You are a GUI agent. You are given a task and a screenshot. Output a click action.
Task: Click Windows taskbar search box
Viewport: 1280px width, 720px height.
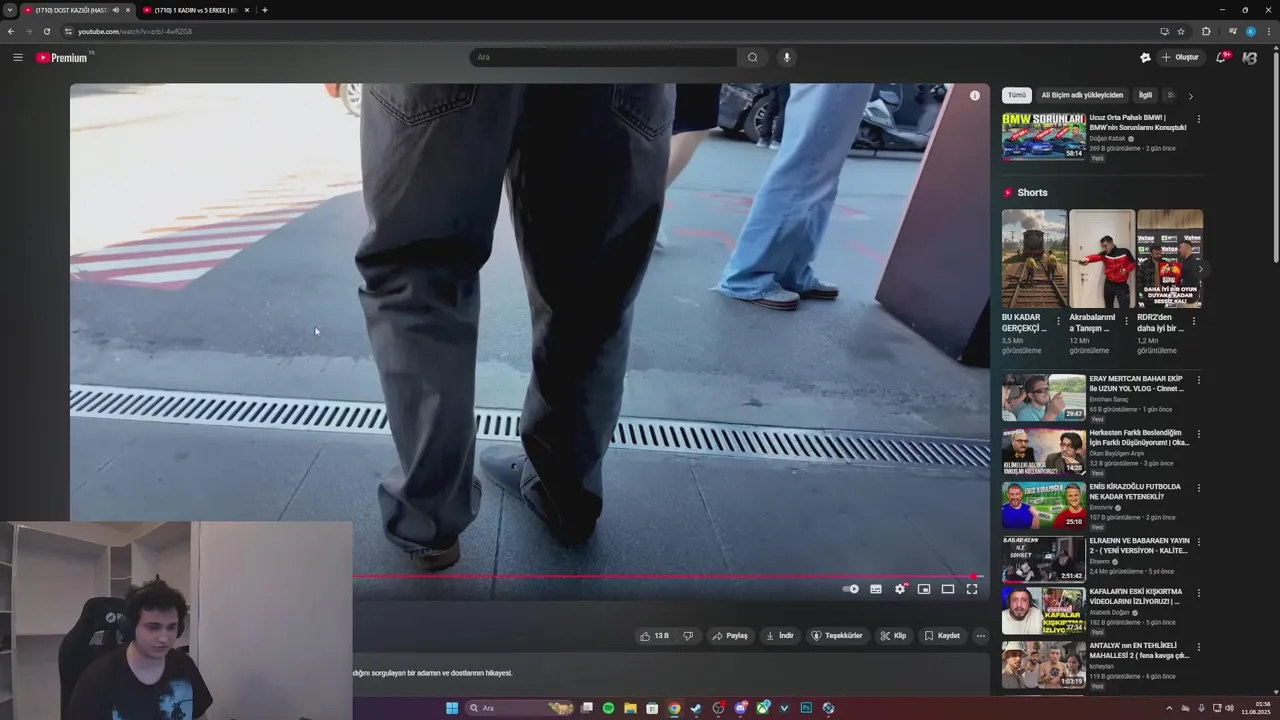pos(520,708)
